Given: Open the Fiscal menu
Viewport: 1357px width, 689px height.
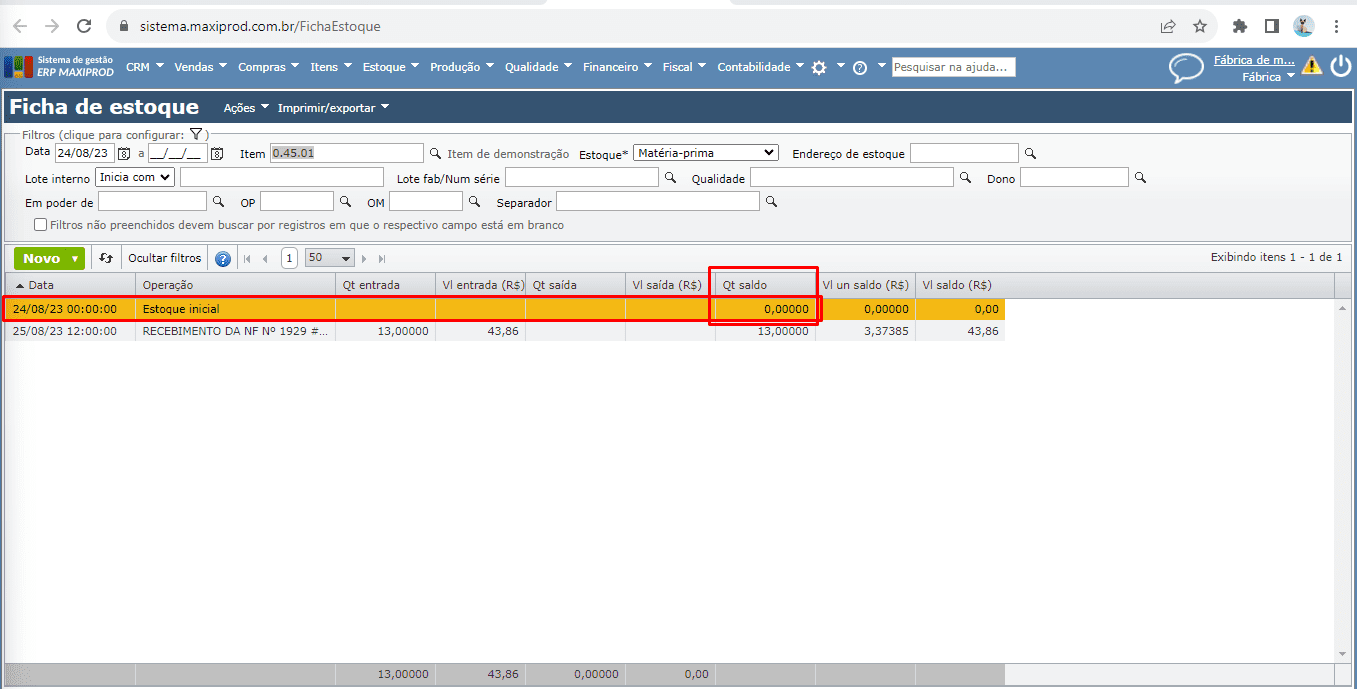Looking at the screenshot, I should [684, 67].
